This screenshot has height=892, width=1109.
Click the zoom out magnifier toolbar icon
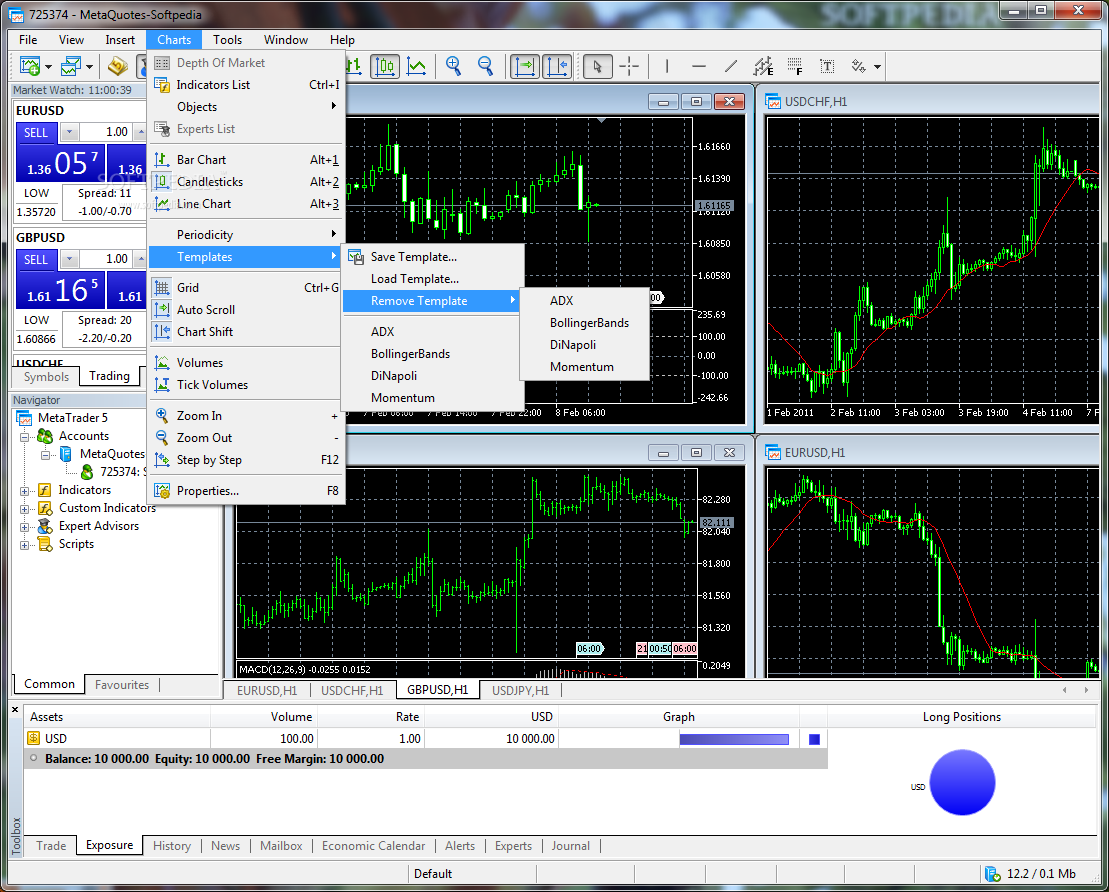click(x=485, y=66)
